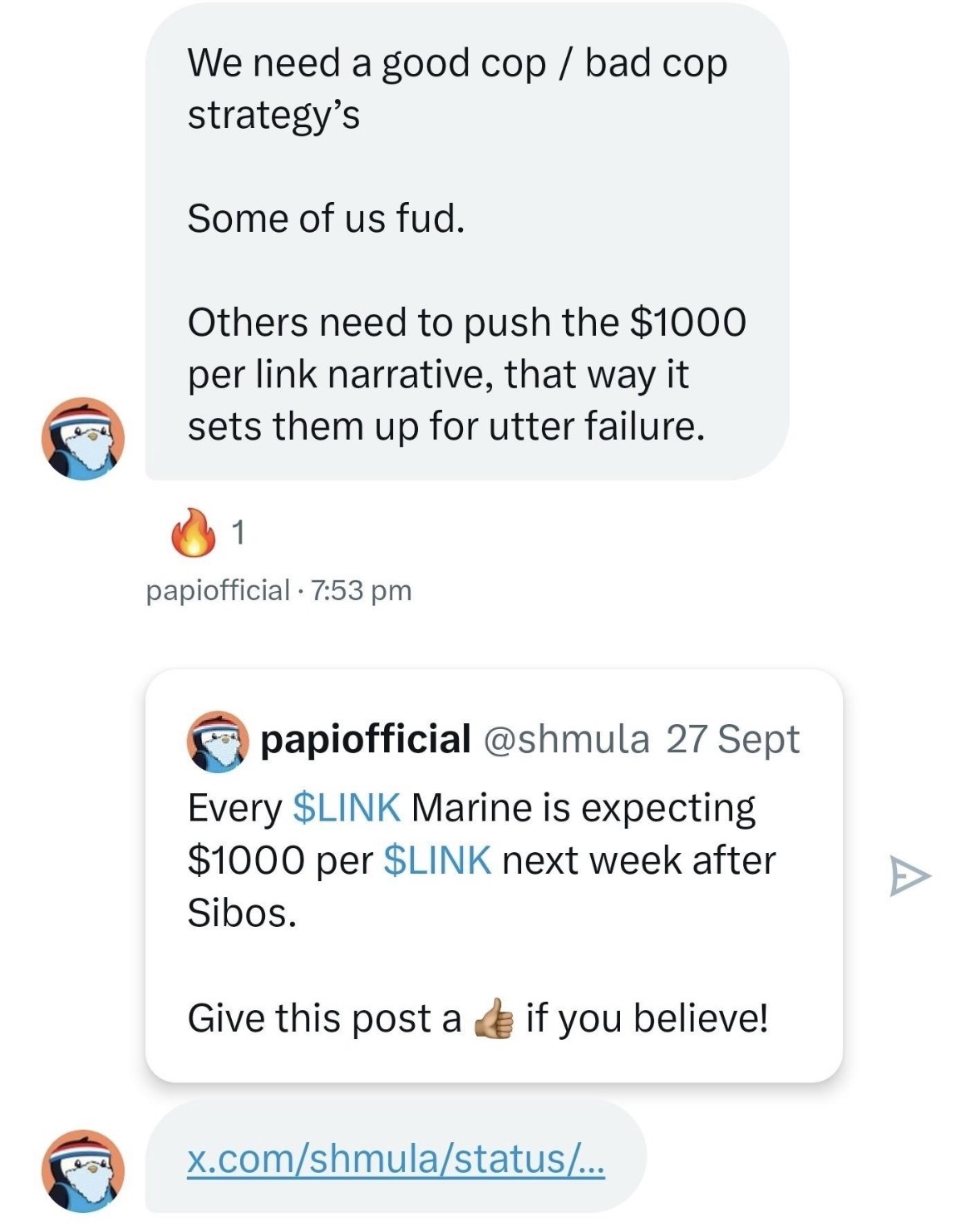This screenshot has width=980, height=1227.
Task: Open penguin avatar beside the x.com link
Action: tap(83, 1170)
